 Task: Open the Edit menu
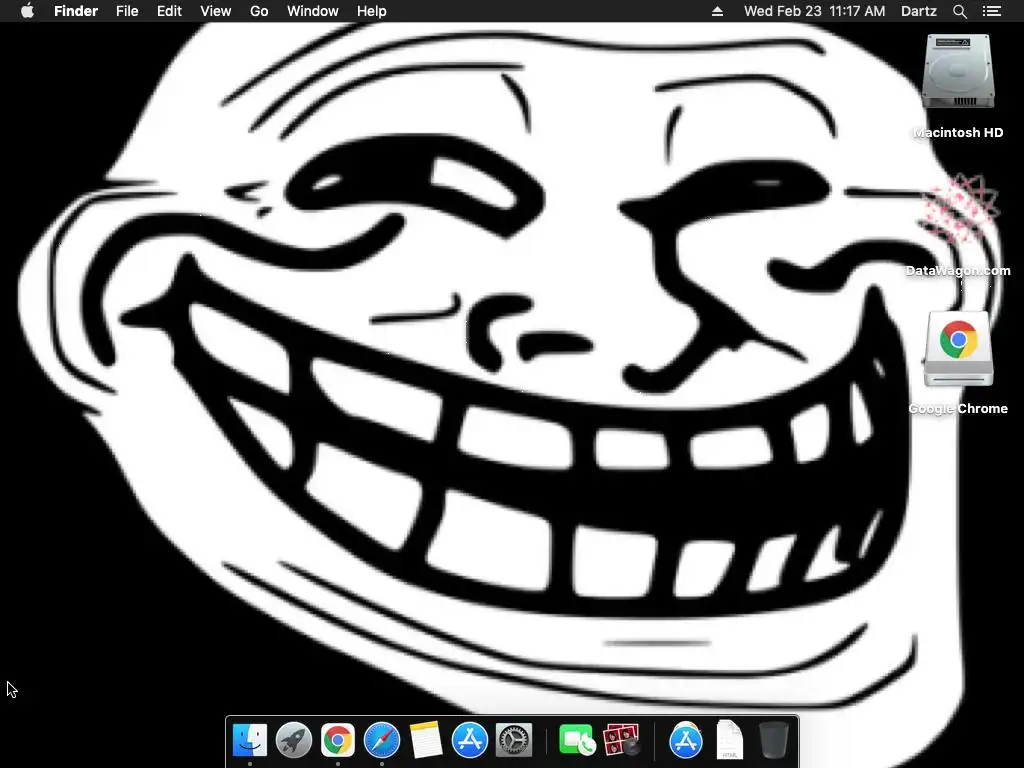tap(169, 11)
